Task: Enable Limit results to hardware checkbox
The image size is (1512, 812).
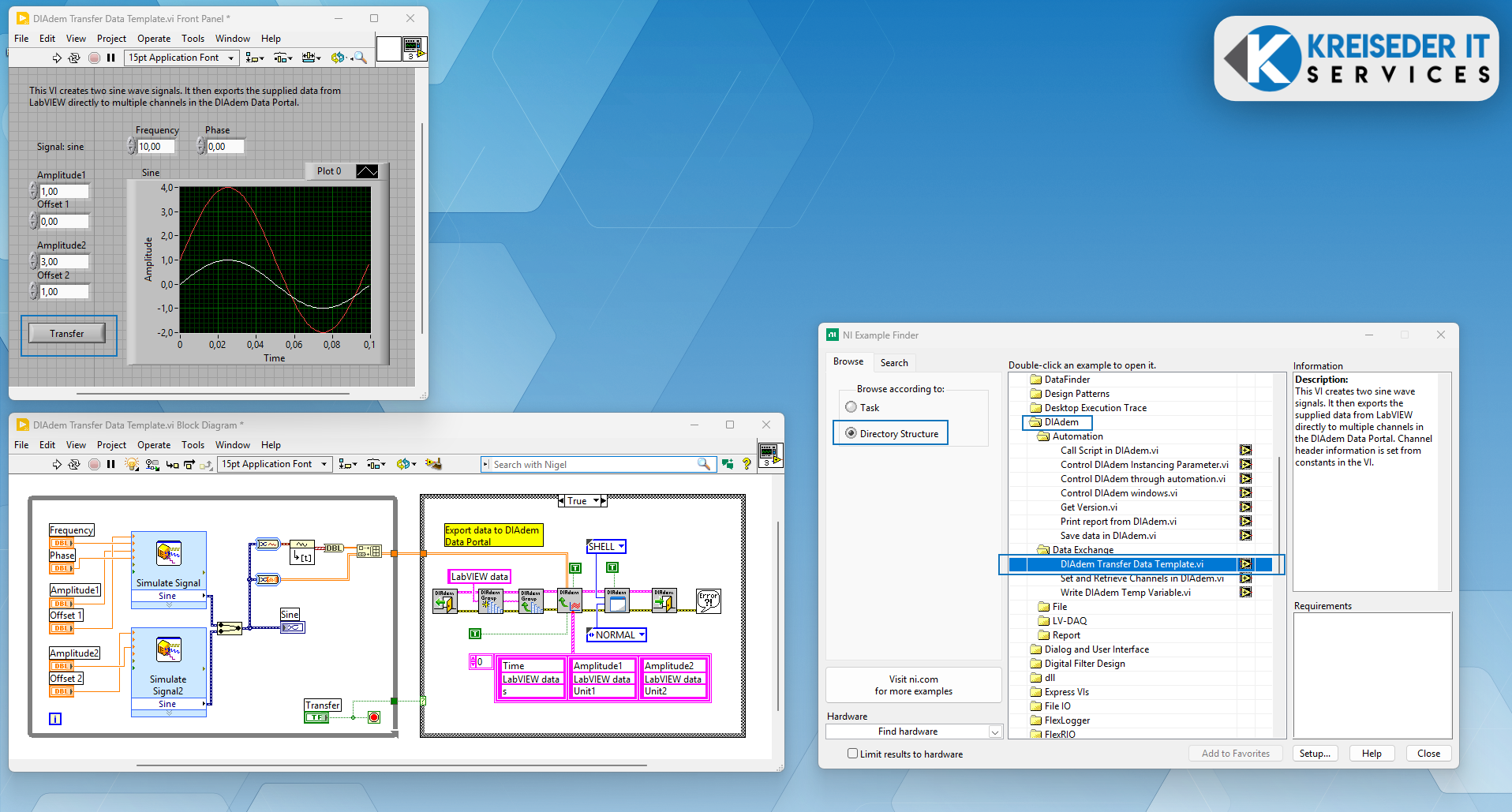Action: pos(852,754)
